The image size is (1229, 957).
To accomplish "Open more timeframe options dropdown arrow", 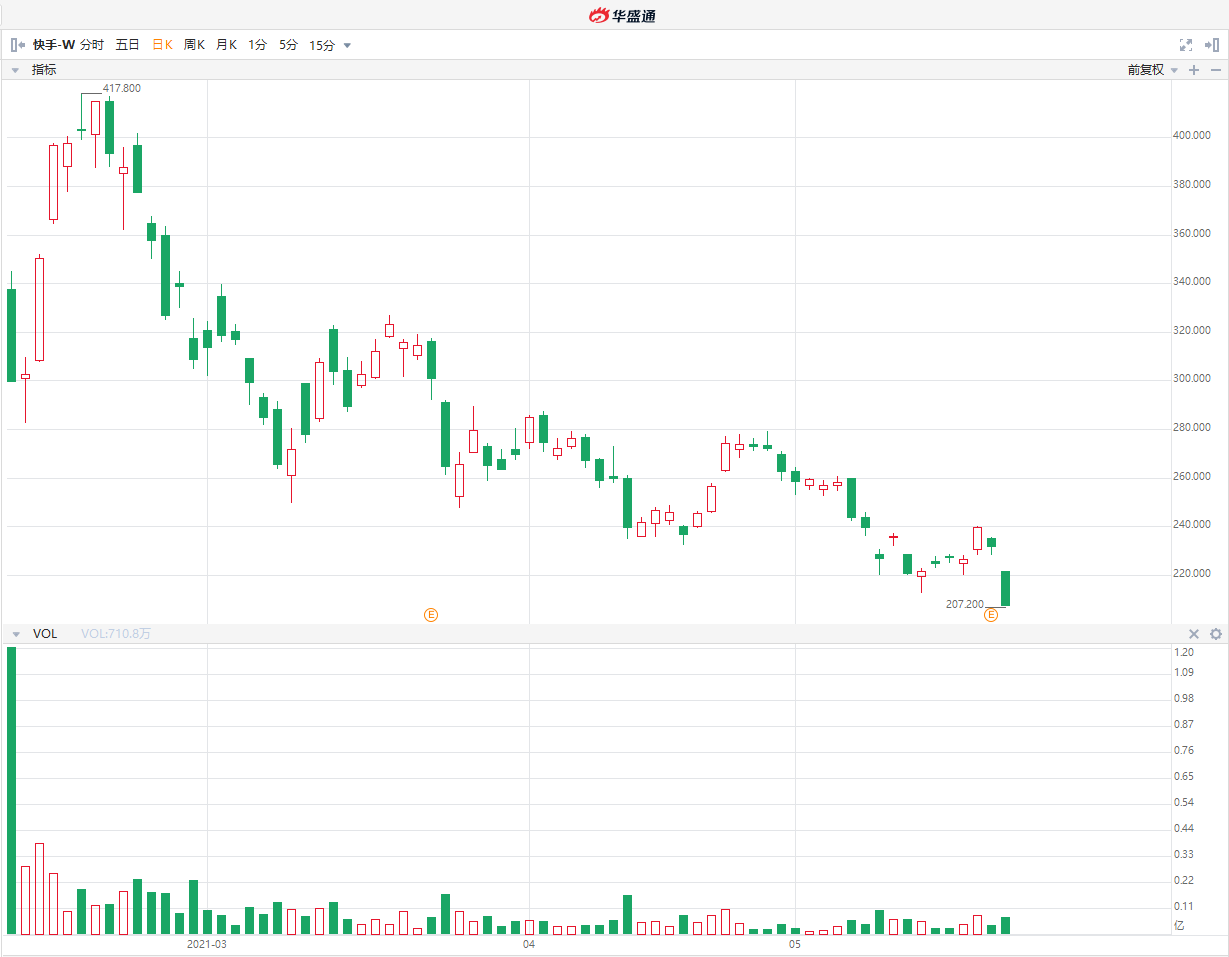I will click(x=347, y=45).
